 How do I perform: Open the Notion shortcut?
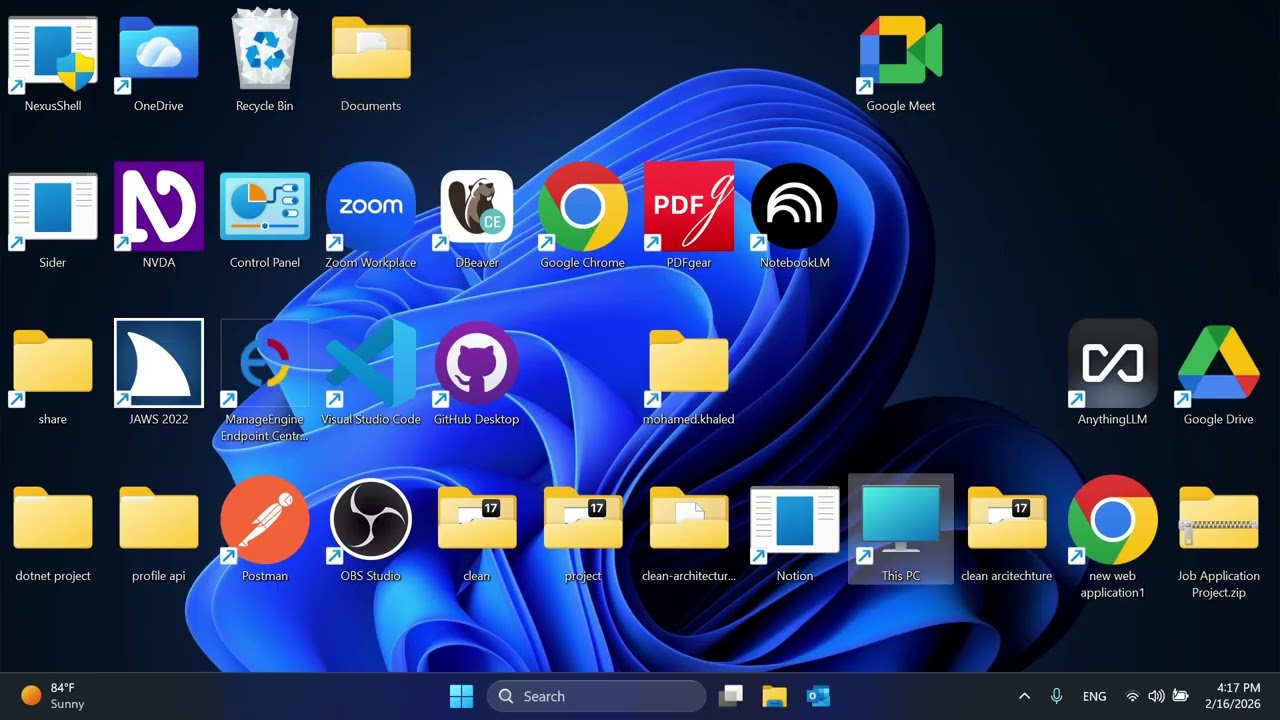(x=795, y=533)
